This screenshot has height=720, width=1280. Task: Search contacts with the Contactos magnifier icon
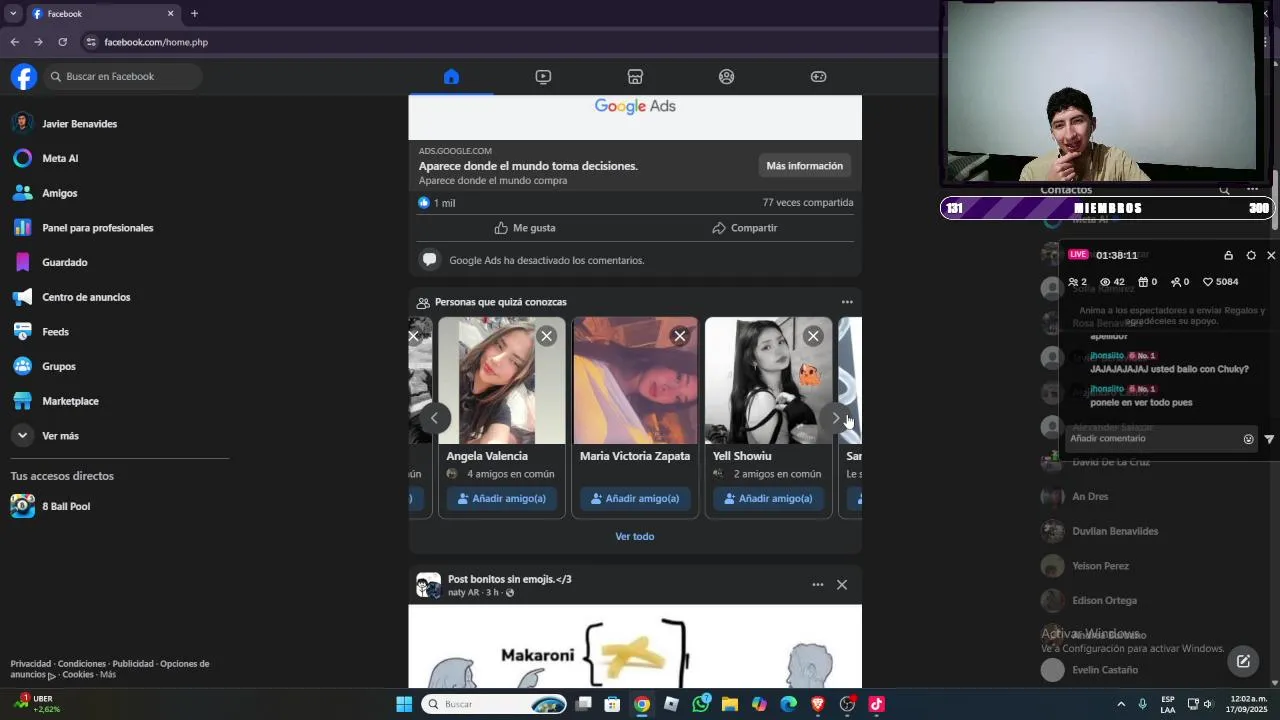coord(1224,190)
